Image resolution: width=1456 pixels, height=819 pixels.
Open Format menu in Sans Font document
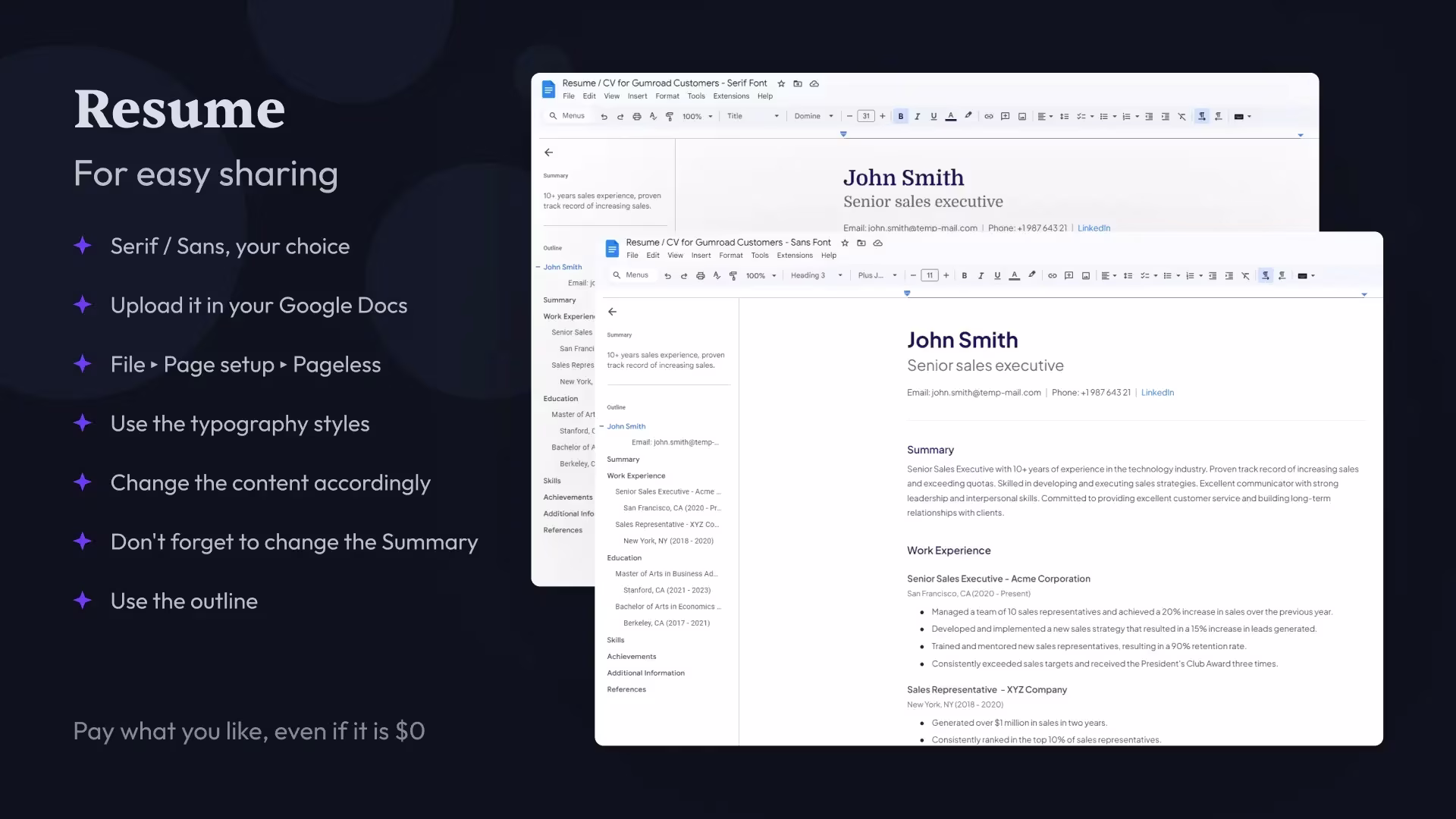pos(730,256)
